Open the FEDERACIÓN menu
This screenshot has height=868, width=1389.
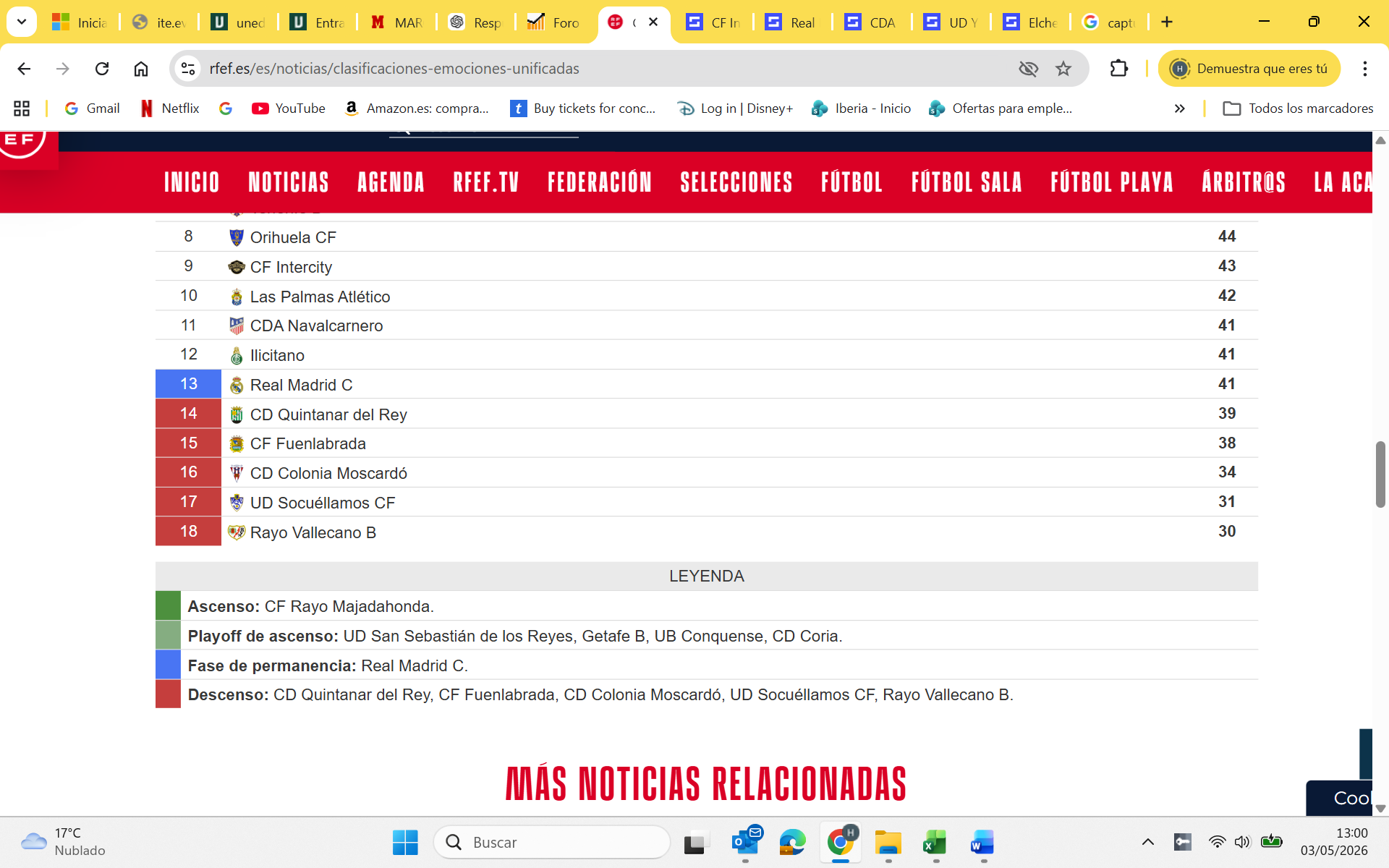[600, 182]
